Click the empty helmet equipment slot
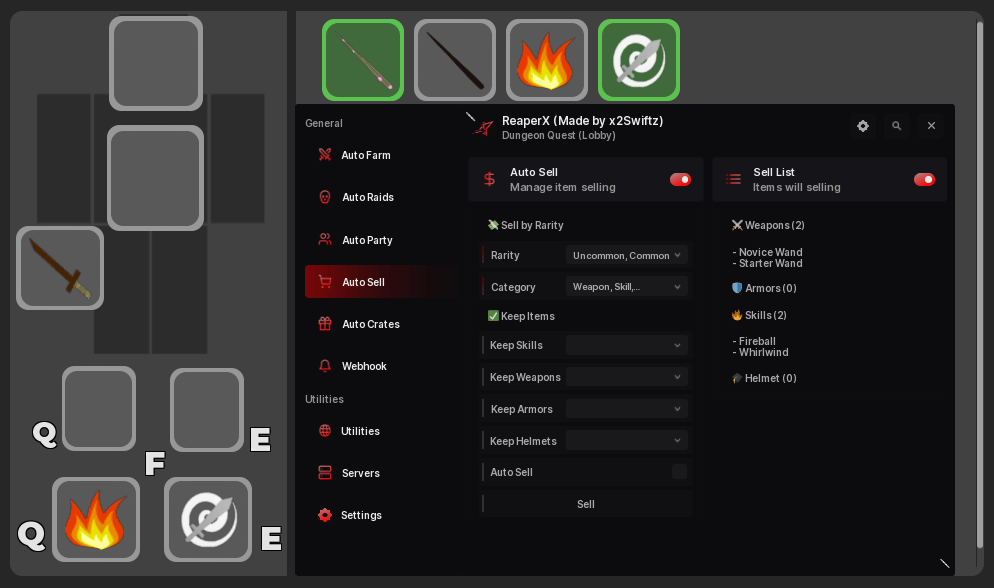 (156, 63)
